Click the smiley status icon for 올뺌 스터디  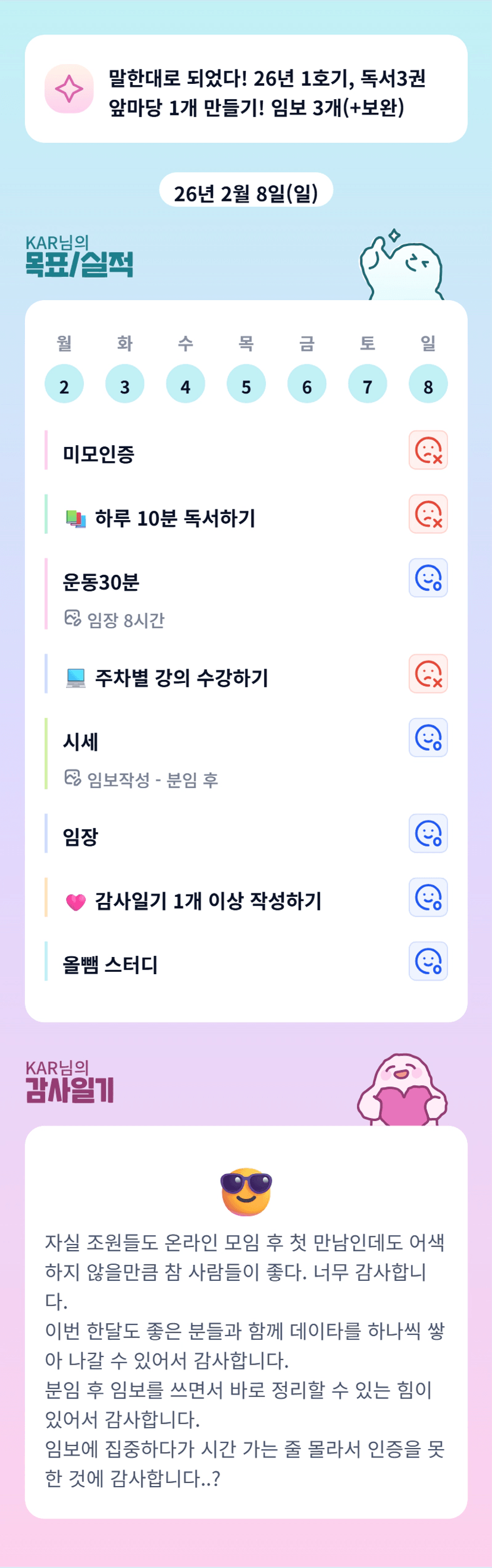click(428, 961)
